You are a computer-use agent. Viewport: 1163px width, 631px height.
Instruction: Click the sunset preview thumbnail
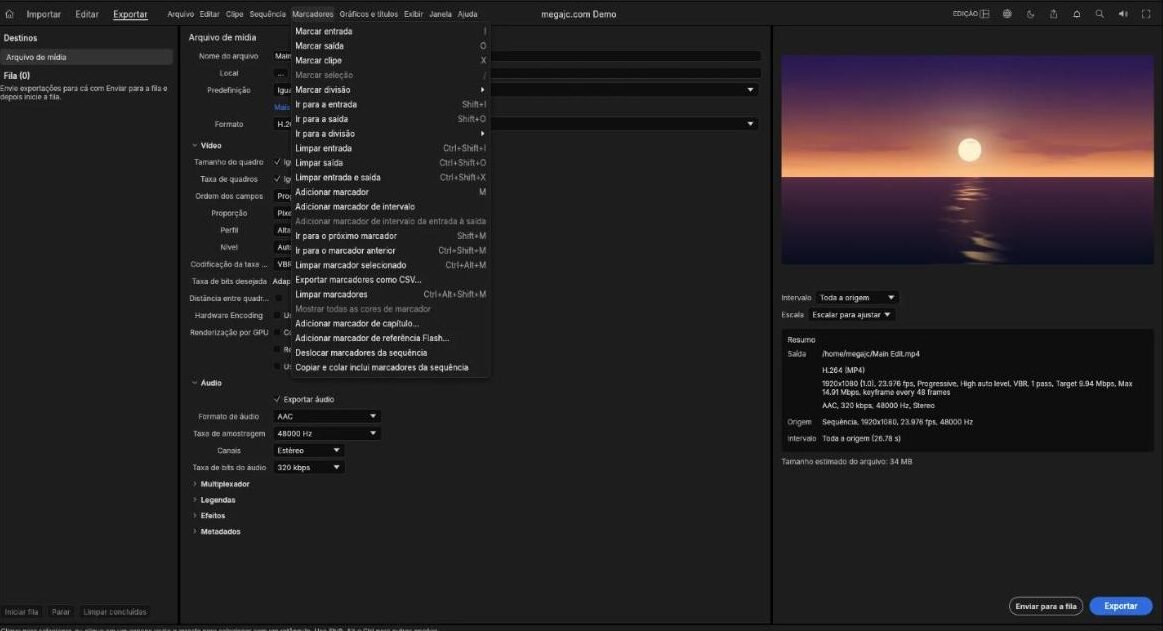coord(967,159)
